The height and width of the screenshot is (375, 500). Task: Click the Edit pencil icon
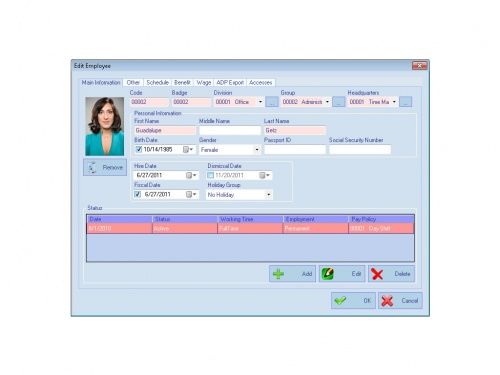tap(328, 274)
